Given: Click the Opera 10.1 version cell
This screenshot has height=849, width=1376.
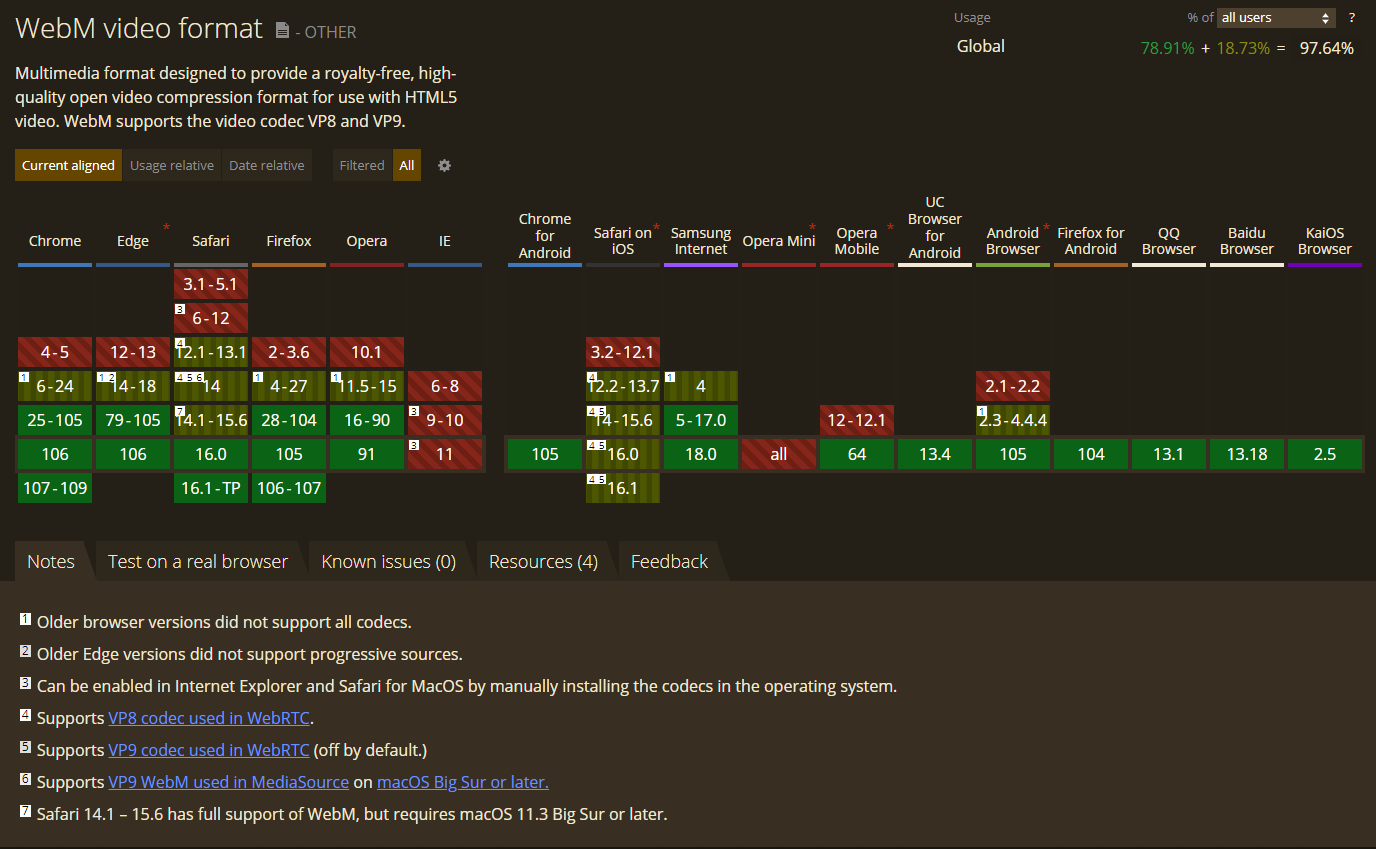Looking at the screenshot, I should point(367,352).
